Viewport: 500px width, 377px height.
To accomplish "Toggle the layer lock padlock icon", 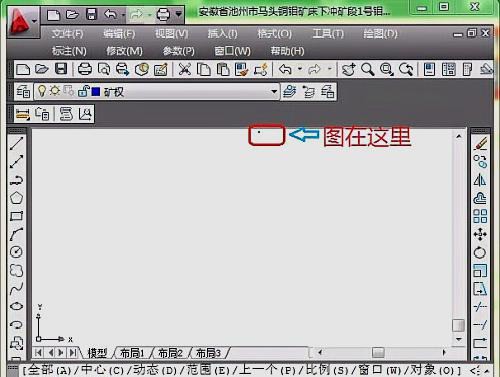I will coord(83,91).
